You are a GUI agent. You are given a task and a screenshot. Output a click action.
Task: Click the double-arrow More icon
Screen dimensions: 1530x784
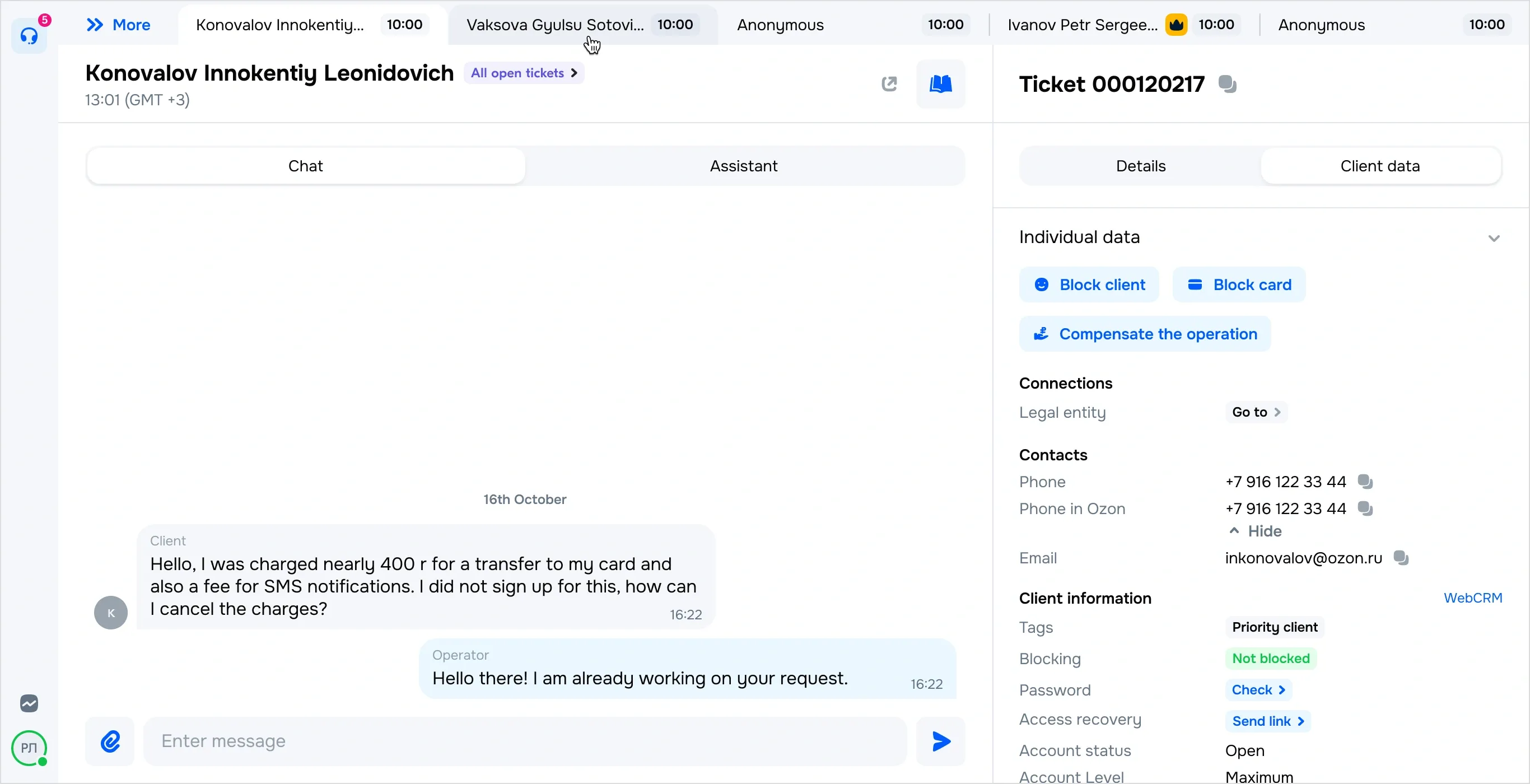click(95, 25)
